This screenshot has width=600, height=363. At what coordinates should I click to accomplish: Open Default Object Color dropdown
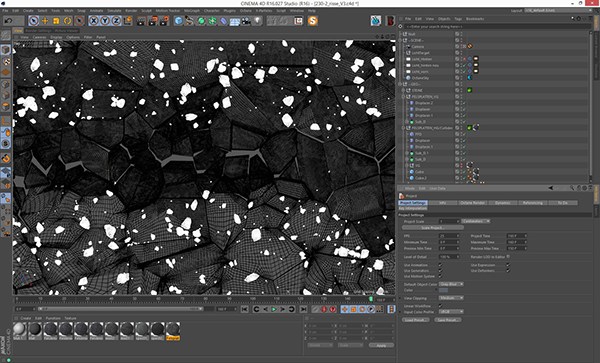point(451,284)
